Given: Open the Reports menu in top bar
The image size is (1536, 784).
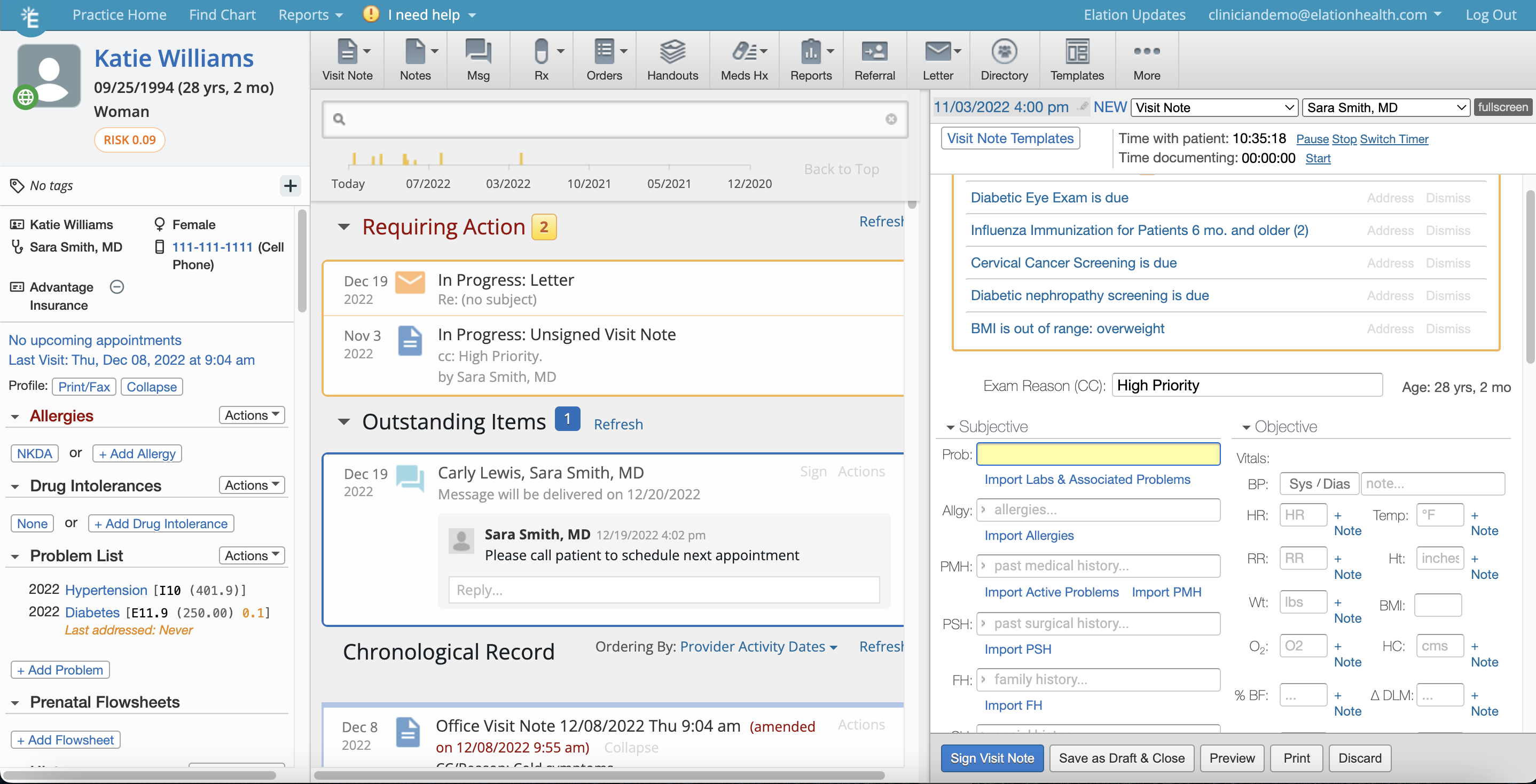Looking at the screenshot, I should tap(310, 15).
